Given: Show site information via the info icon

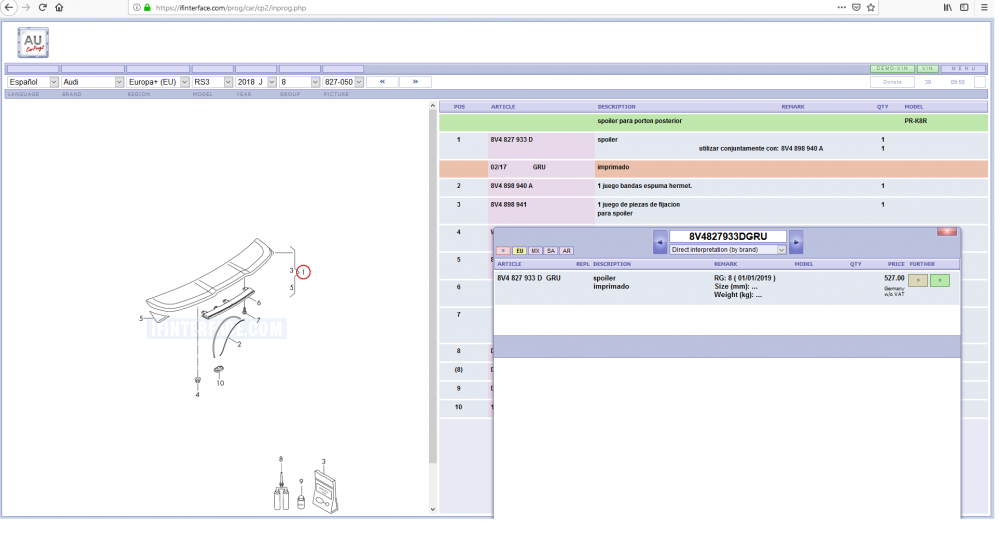Looking at the screenshot, I should pos(136,8).
